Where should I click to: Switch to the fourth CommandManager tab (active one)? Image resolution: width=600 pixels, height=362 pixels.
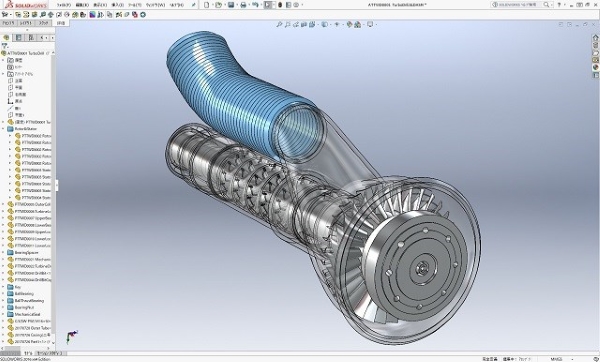tap(61, 23)
